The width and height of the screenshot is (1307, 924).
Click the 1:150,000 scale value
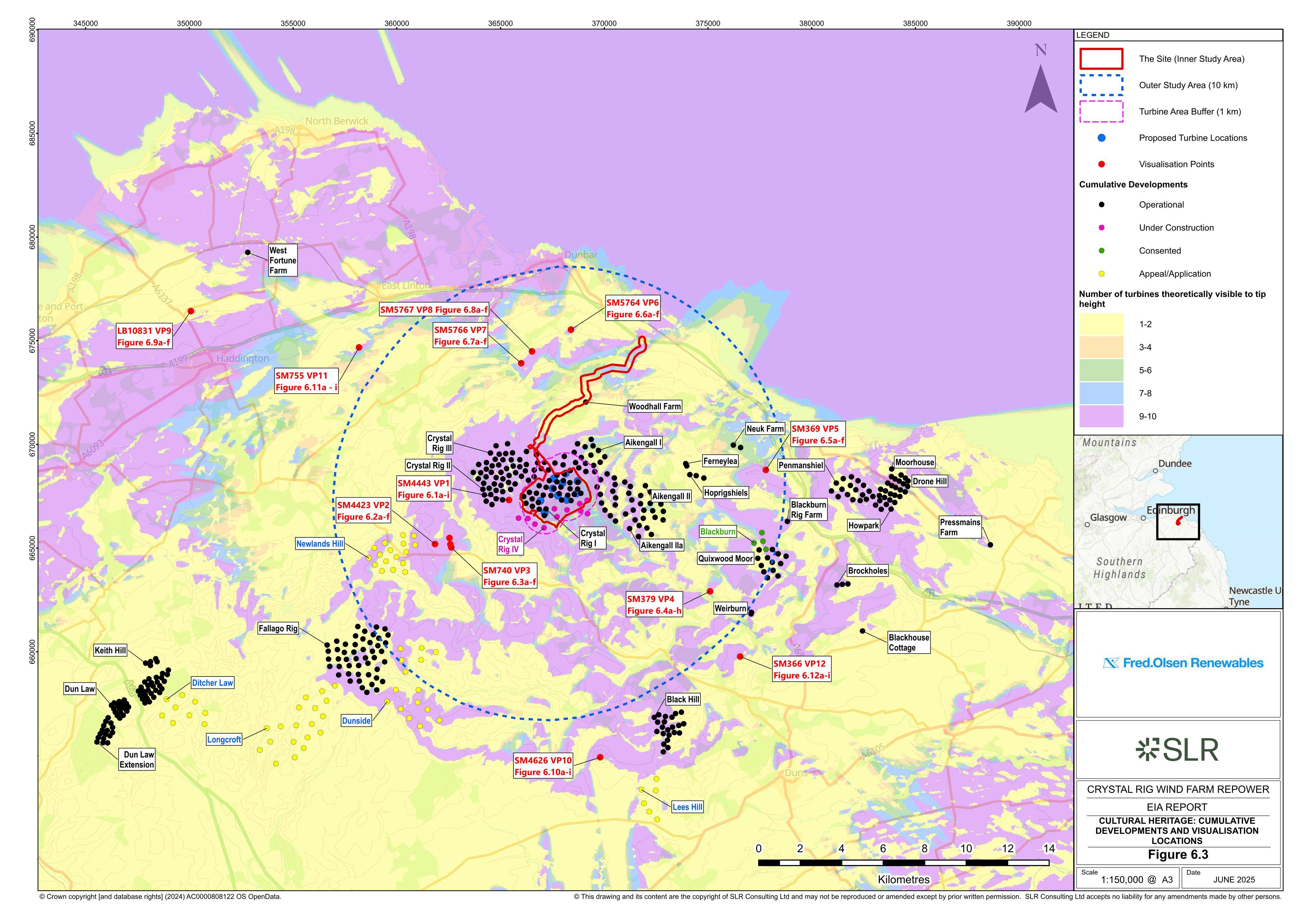click(1137, 880)
